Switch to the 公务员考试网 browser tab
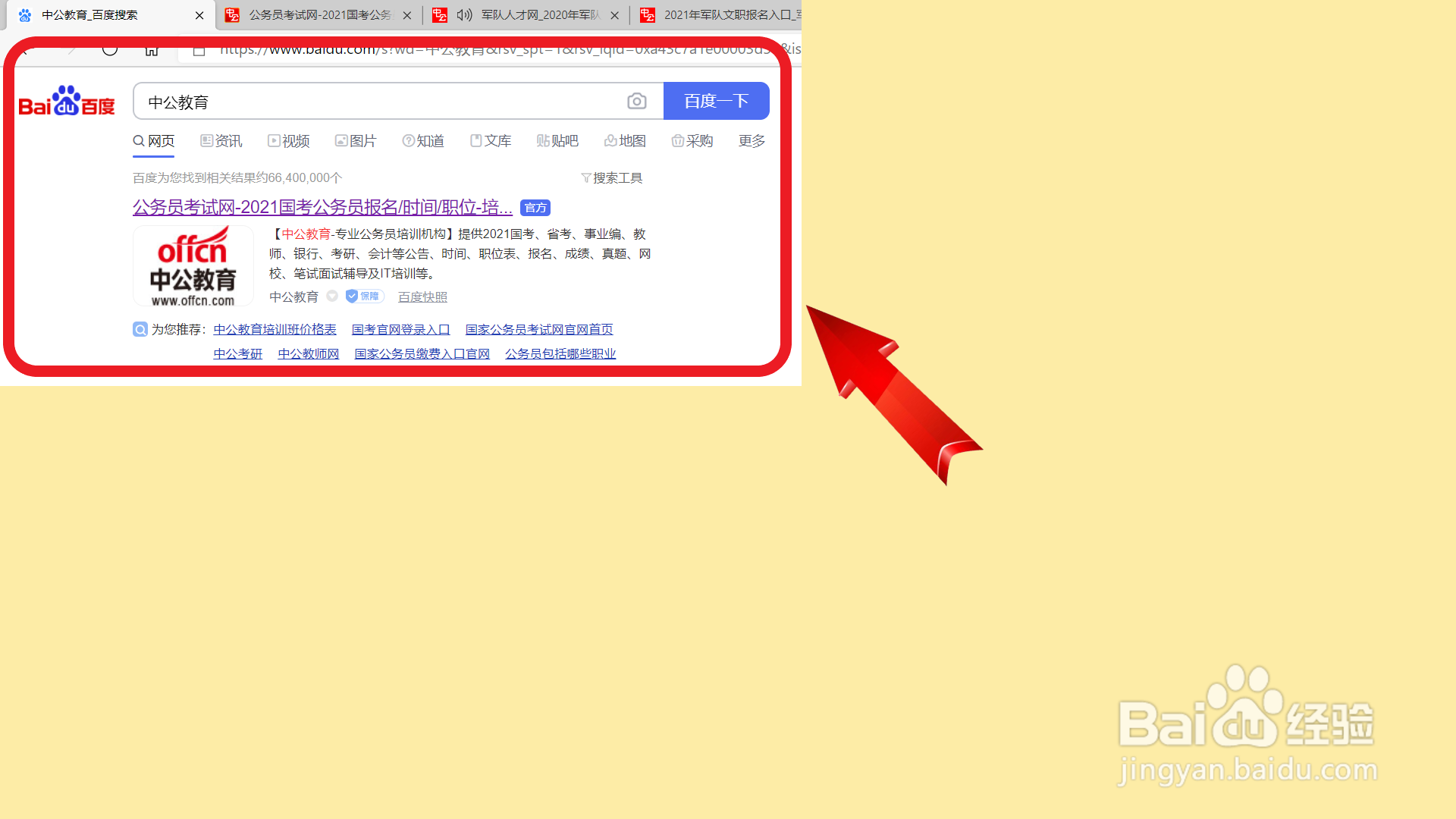 point(313,14)
